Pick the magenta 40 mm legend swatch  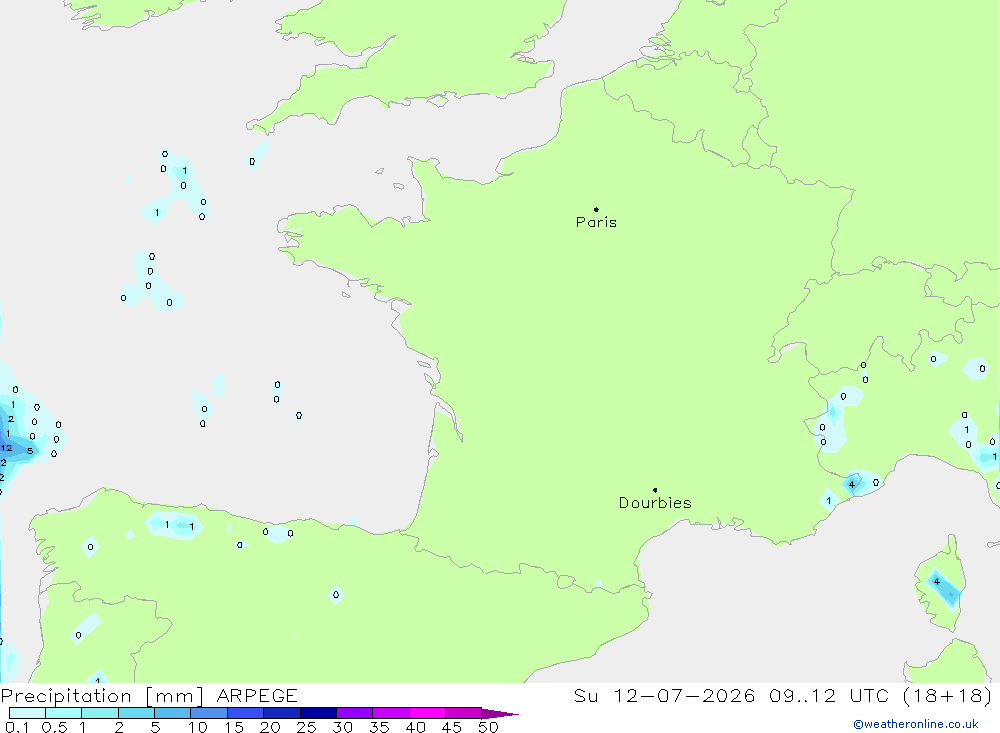pyautogui.click(x=427, y=713)
